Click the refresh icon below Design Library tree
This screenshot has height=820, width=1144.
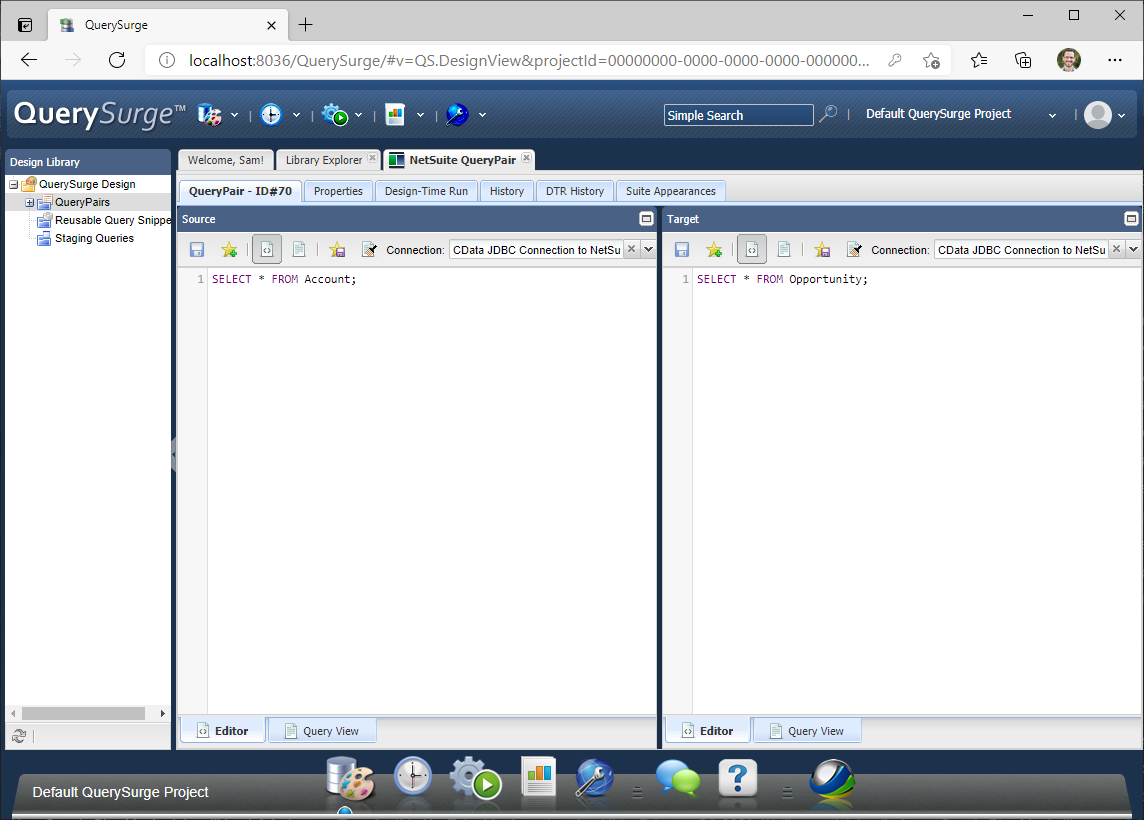coord(18,736)
